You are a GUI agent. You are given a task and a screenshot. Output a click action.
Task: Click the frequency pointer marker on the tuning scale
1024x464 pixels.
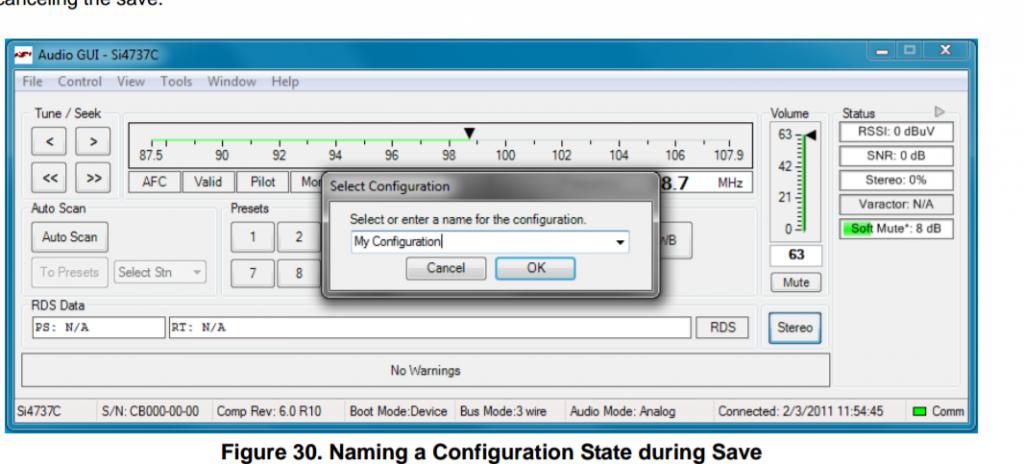click(468, 133)
